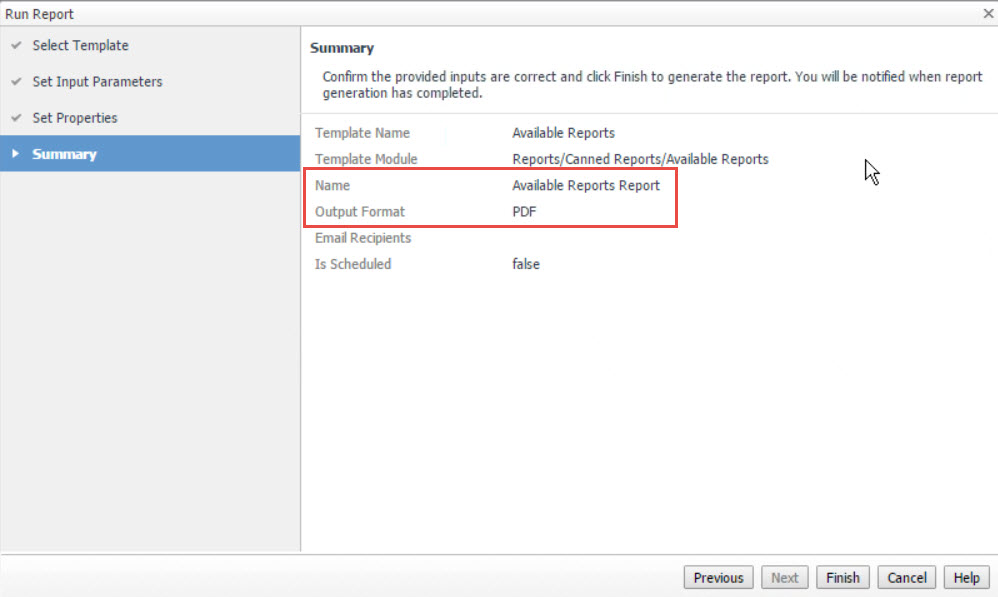Screen dimensions: 998x597
Task: Click the arrow icon beside Summary step
Action: (15, 154)
